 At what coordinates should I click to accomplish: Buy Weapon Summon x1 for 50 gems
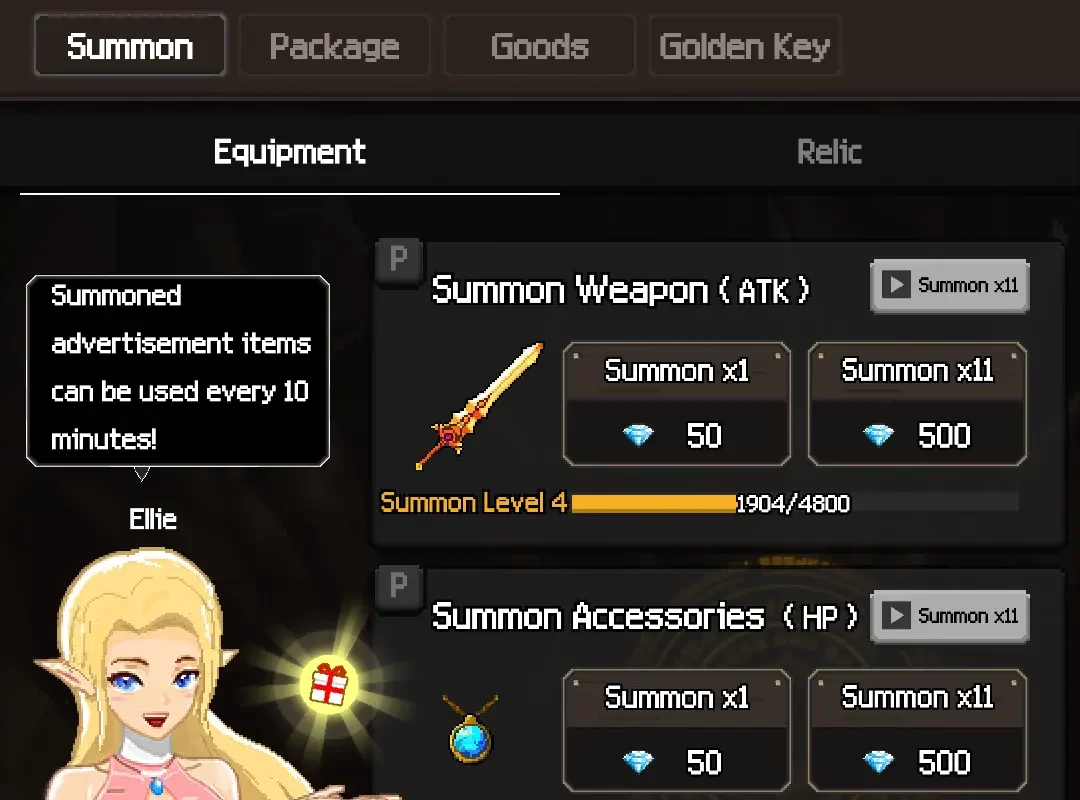676,404
